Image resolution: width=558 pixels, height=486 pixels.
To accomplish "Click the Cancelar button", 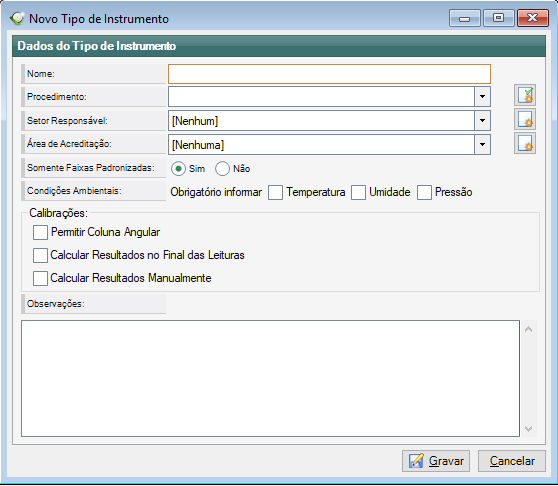I will (512, 461).
